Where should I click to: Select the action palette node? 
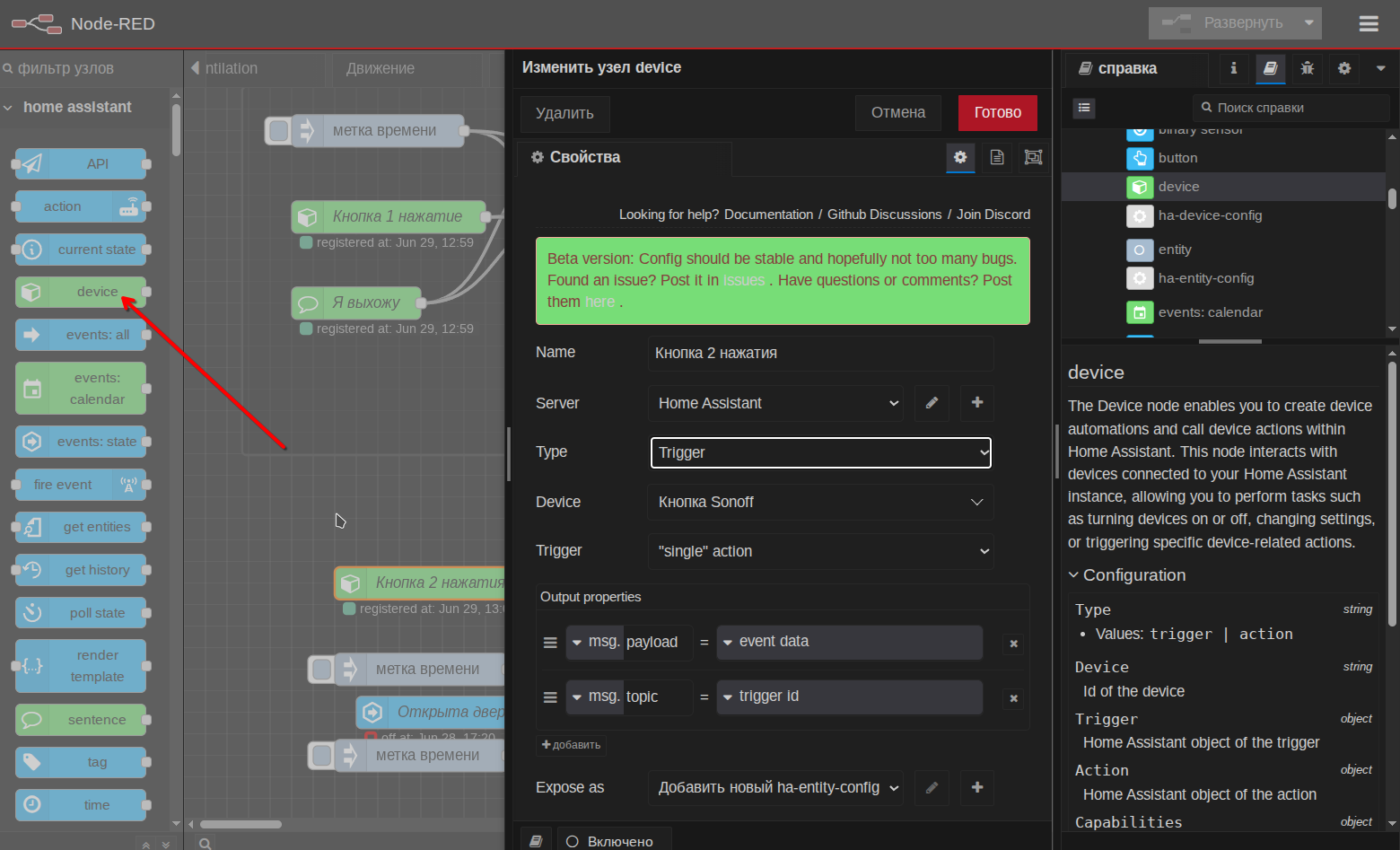point(81,206)
